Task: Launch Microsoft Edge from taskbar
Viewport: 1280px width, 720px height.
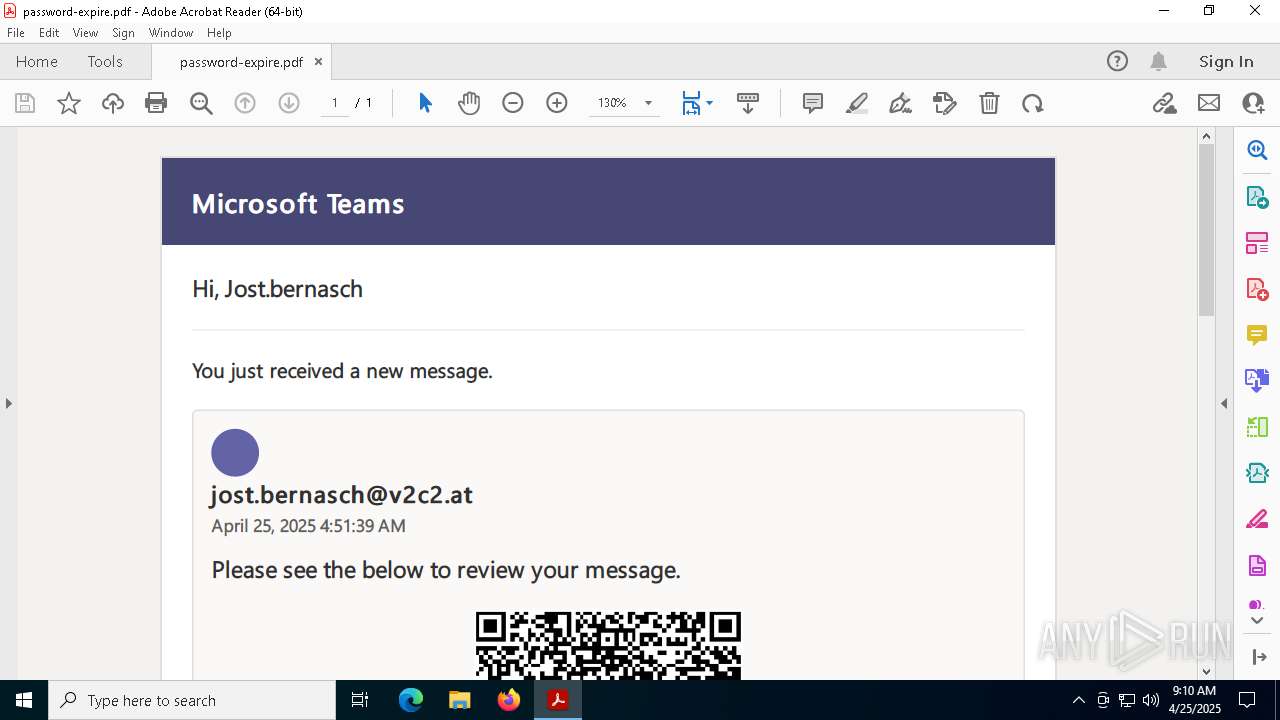Action: [411, 700]
